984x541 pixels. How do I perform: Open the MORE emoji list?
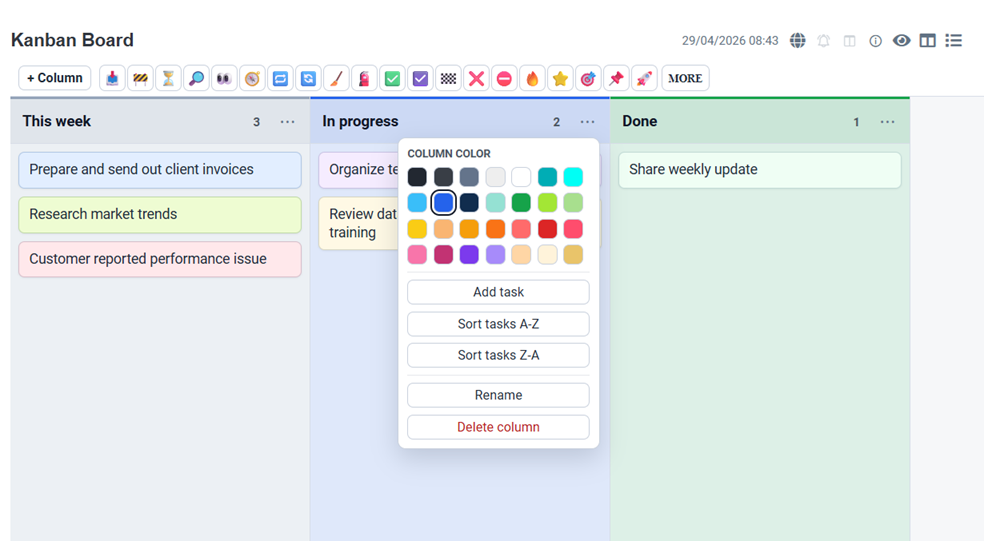pos(685,78)
